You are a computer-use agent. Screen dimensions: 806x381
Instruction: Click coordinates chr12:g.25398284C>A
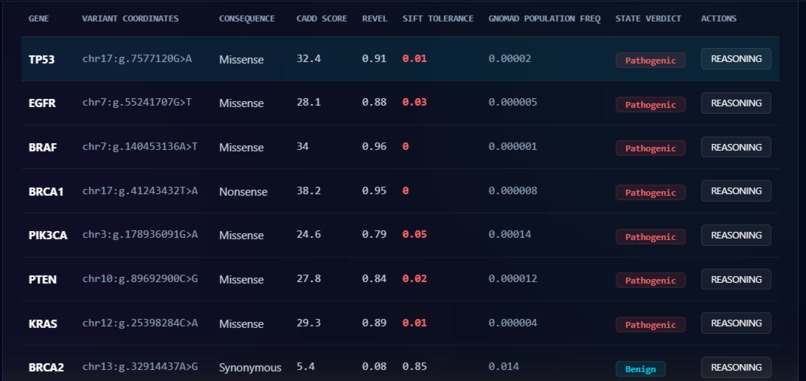tap(140, 323)
